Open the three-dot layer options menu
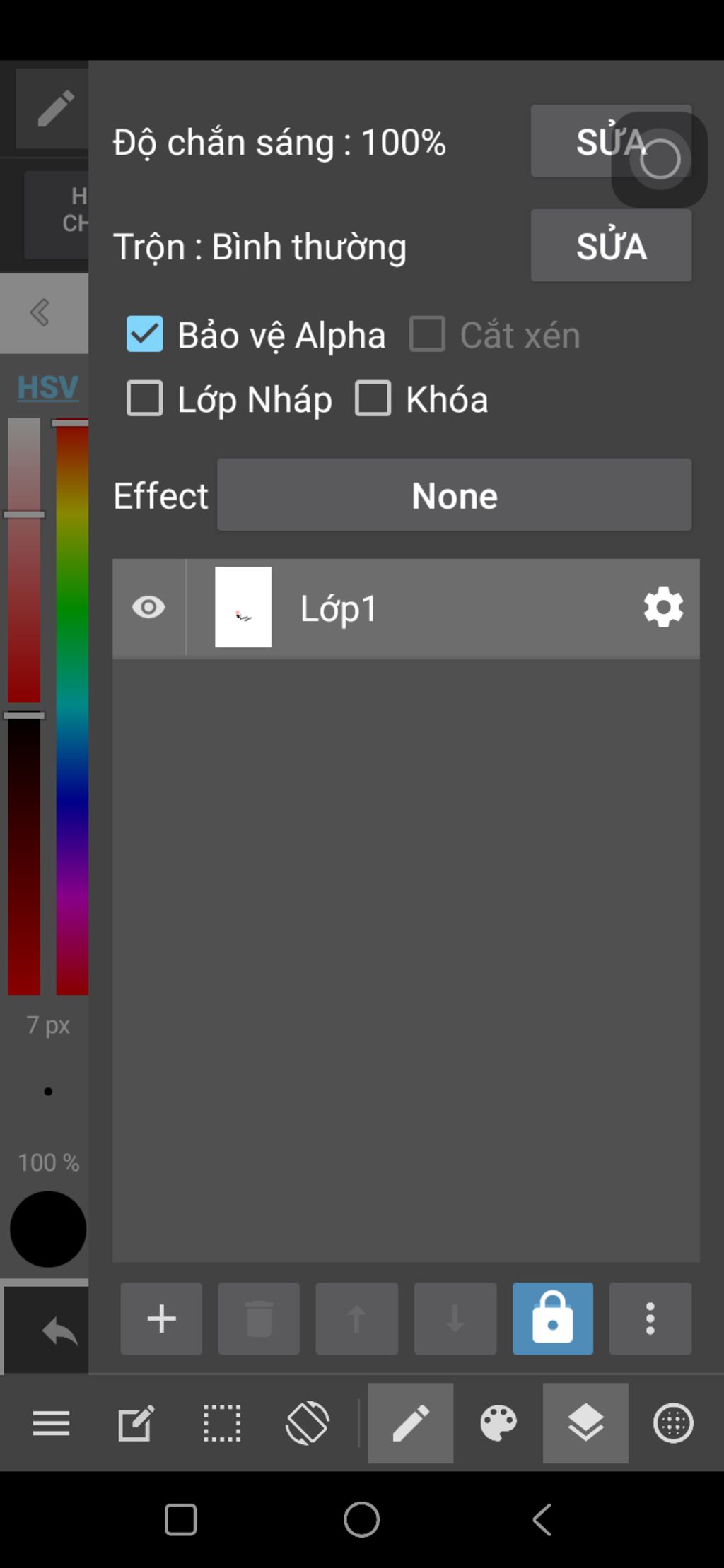The image size is (724, 1568). [x=650, y=1319]
